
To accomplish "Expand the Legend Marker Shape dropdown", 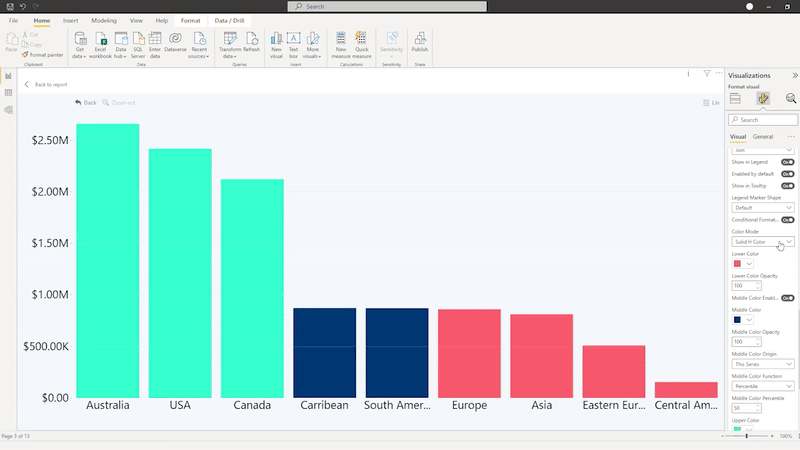I will [x=762, y=207].
